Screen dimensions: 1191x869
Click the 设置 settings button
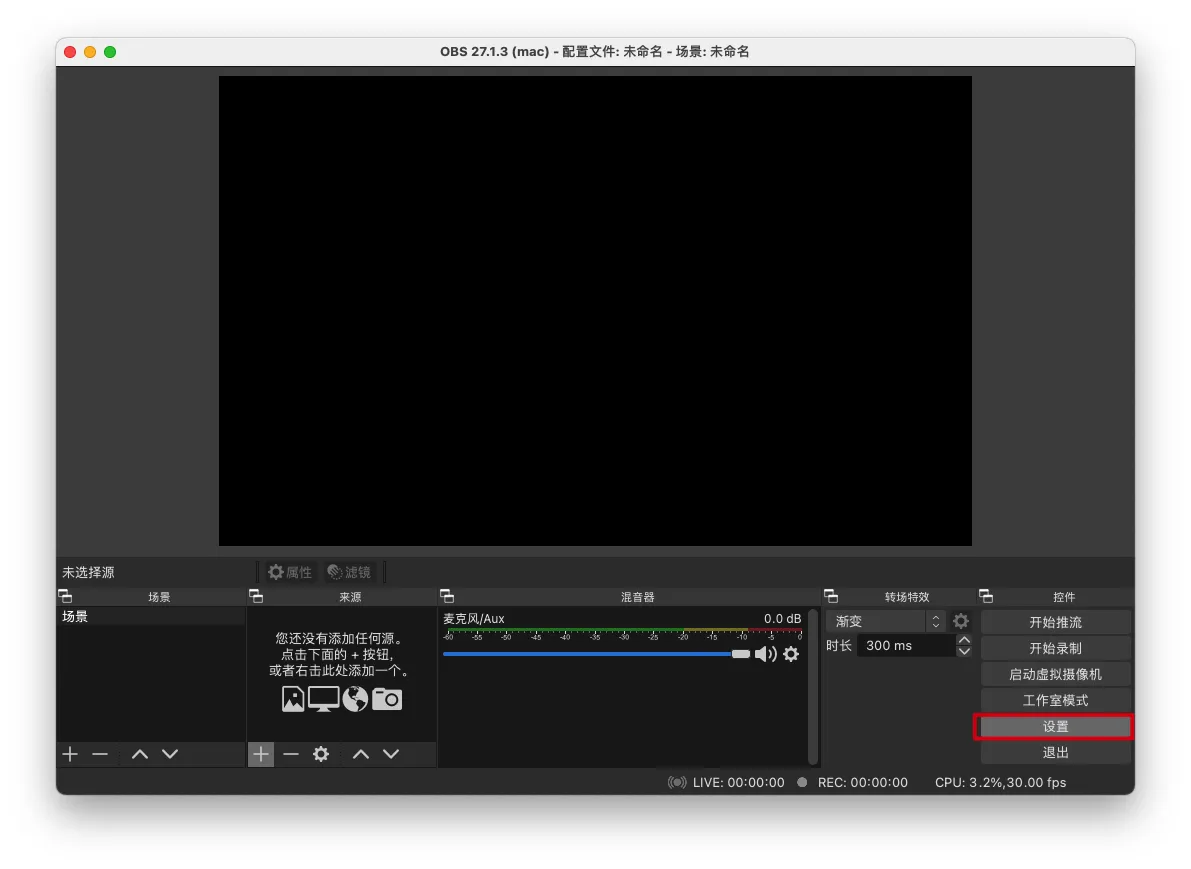(x=1055, y=727)
